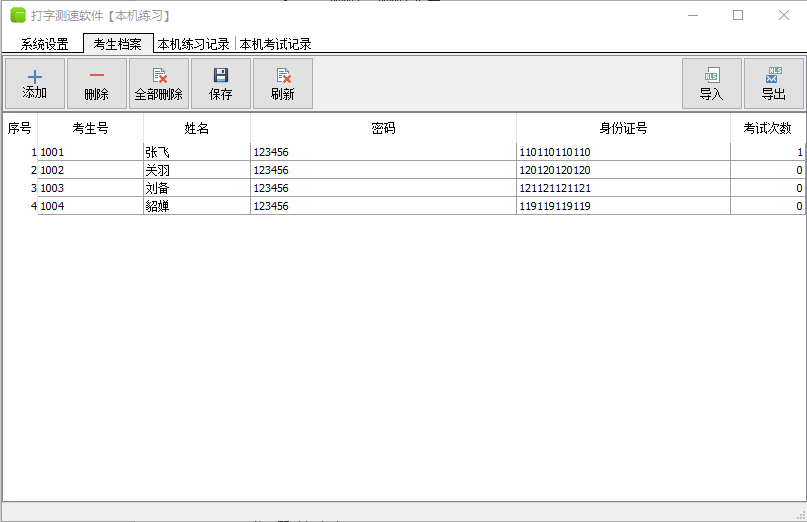Sort by the 考生号 column header

pyautogui.click(x=90, y=128)
